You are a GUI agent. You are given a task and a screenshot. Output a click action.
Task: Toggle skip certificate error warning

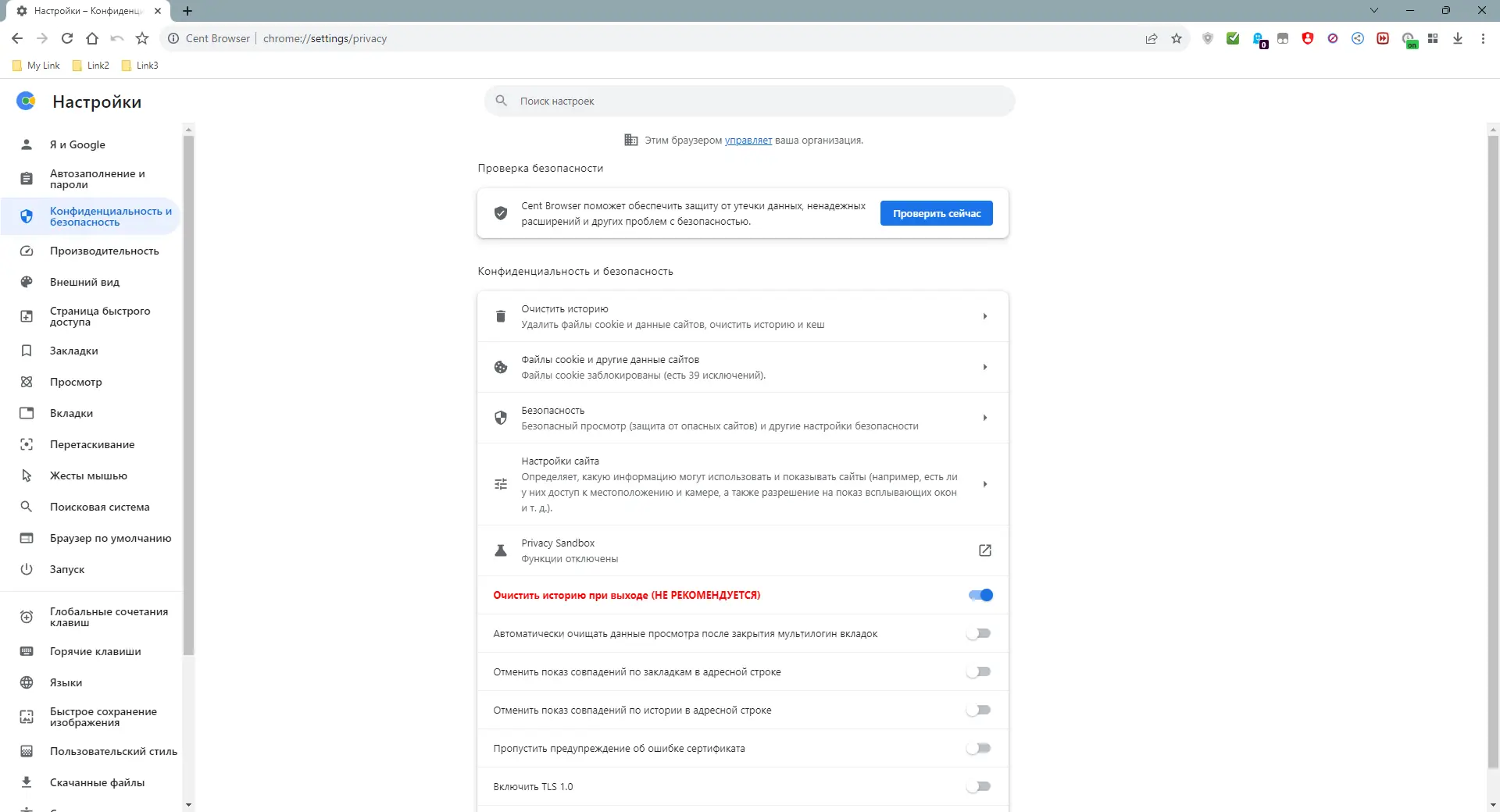(978, 748)
